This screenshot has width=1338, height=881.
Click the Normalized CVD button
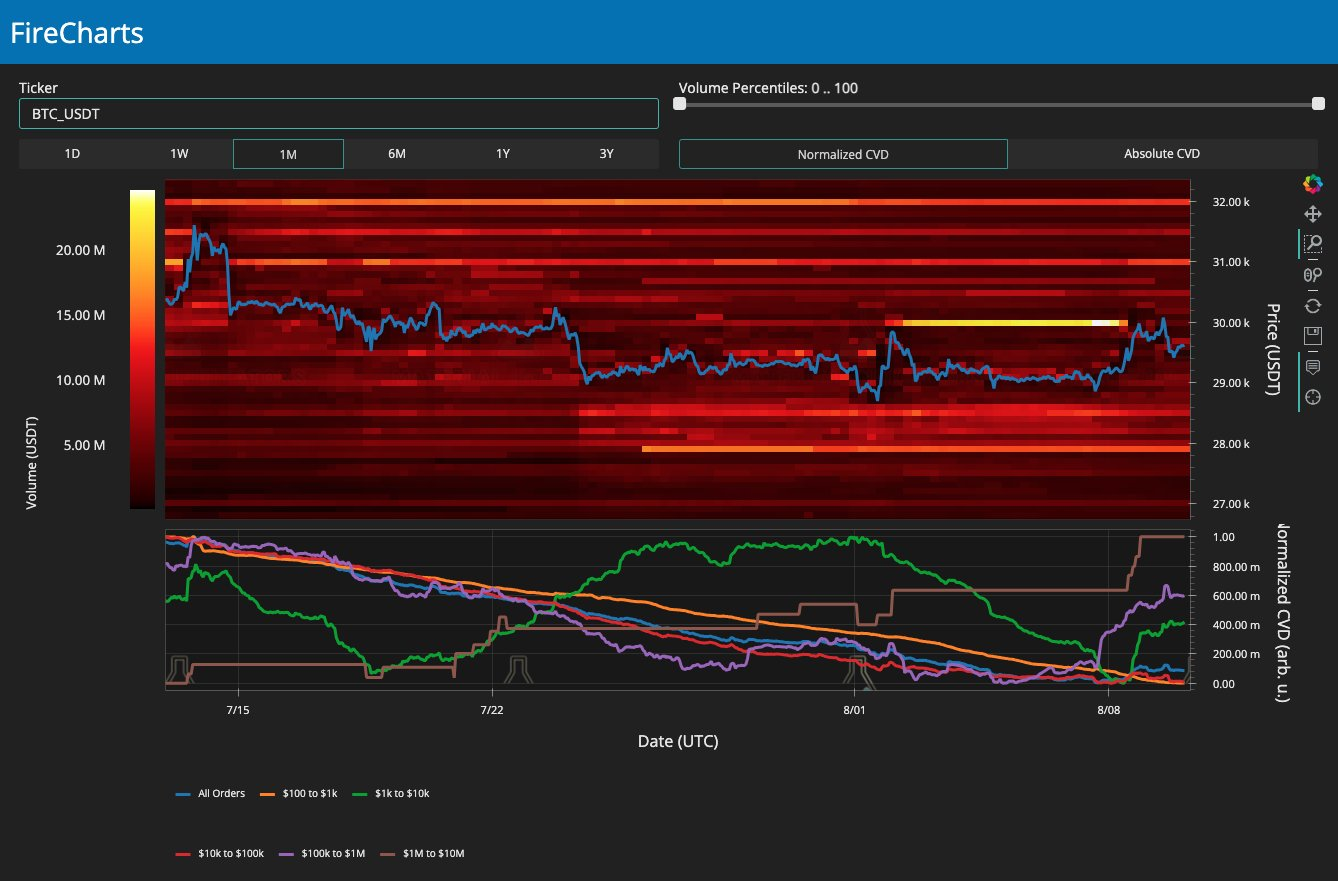[x=843, y=154]
